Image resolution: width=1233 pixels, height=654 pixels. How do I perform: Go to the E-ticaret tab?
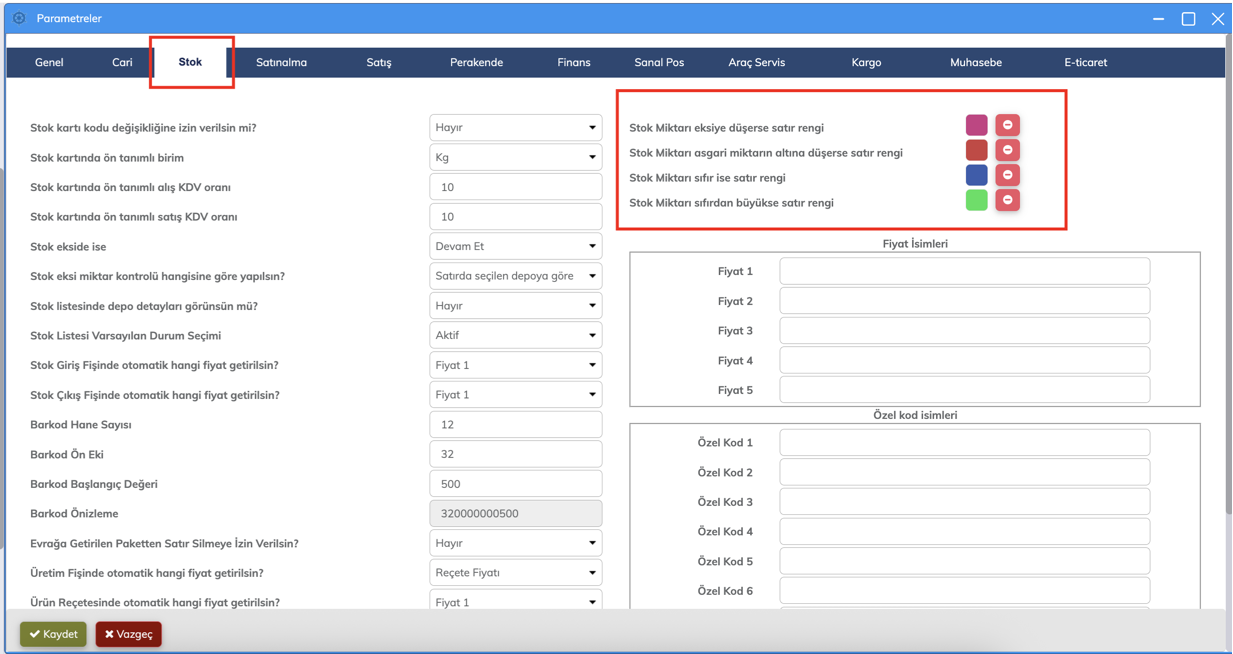click(1085, 62)
